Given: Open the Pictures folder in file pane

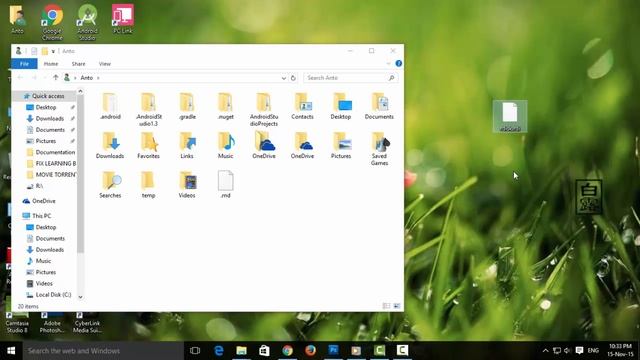Looking at the screenshot, I should tap(341, 145).
